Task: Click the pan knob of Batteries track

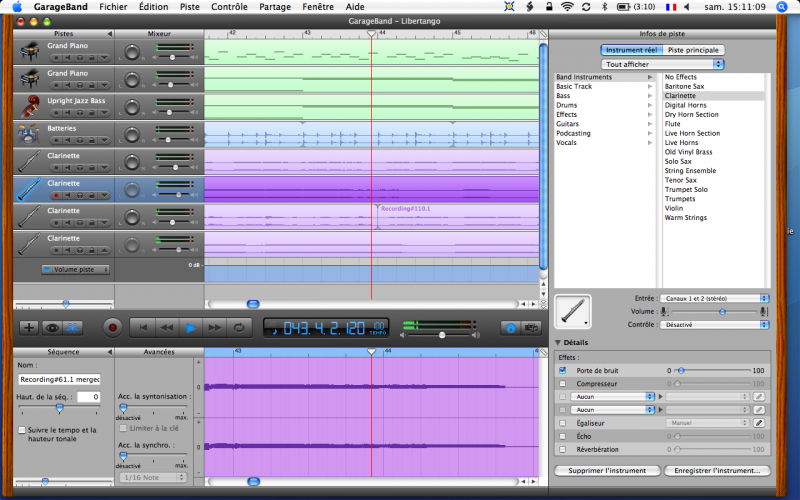Action: point(132,134)
